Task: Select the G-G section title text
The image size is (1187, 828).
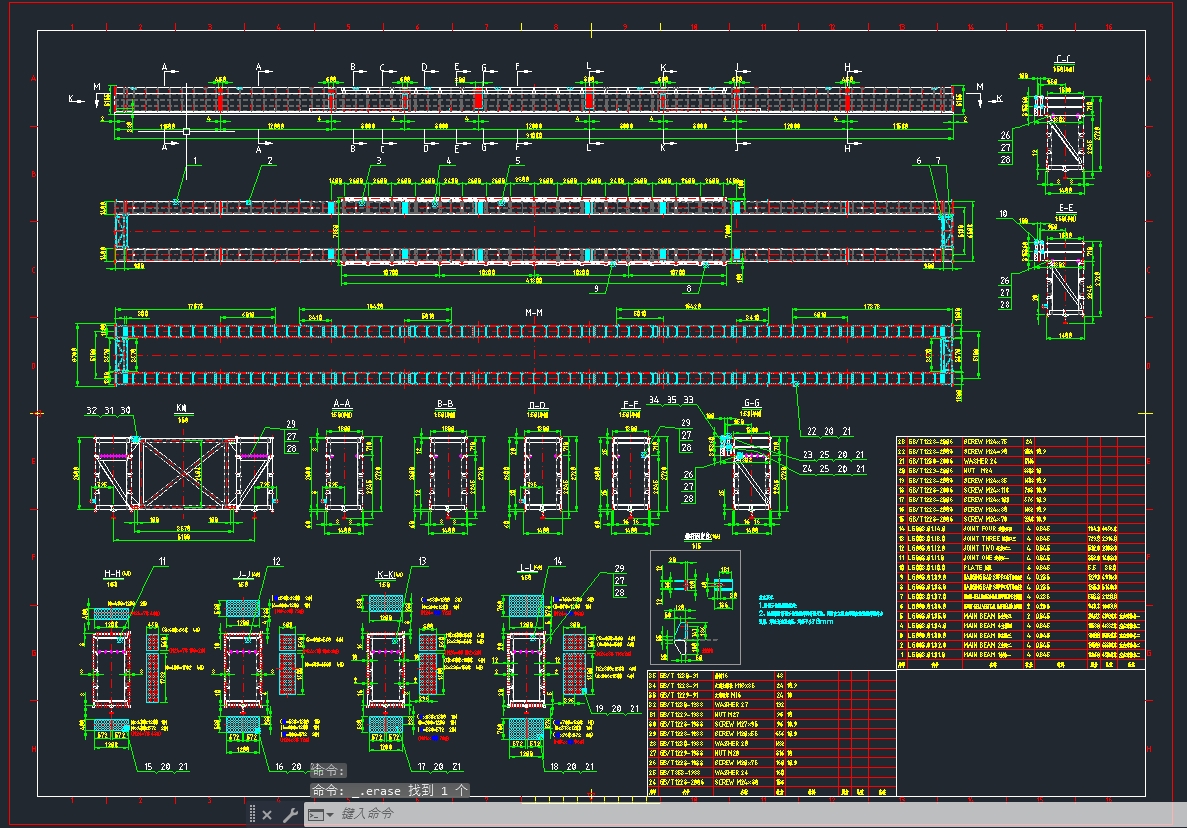Action: 752,403
